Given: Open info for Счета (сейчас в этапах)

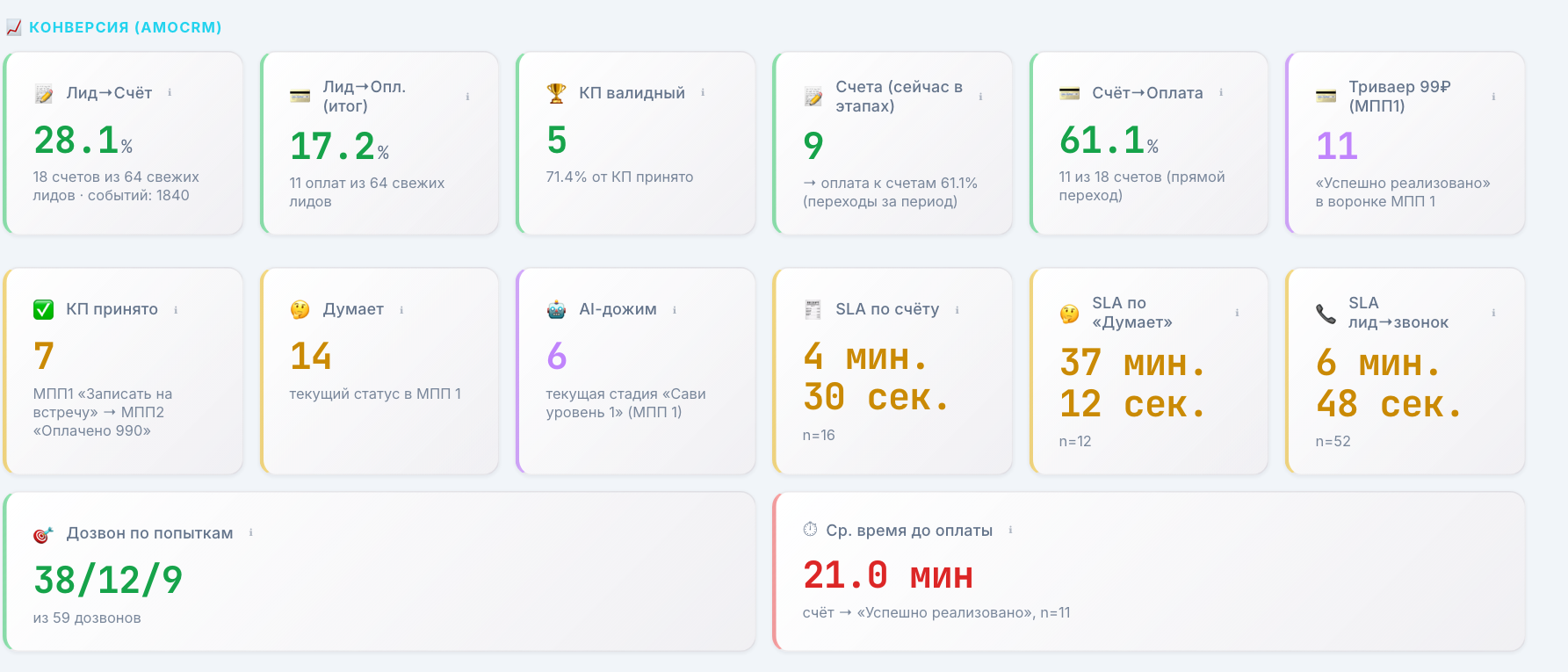Looking at the screenshot, I should point(980,97).
